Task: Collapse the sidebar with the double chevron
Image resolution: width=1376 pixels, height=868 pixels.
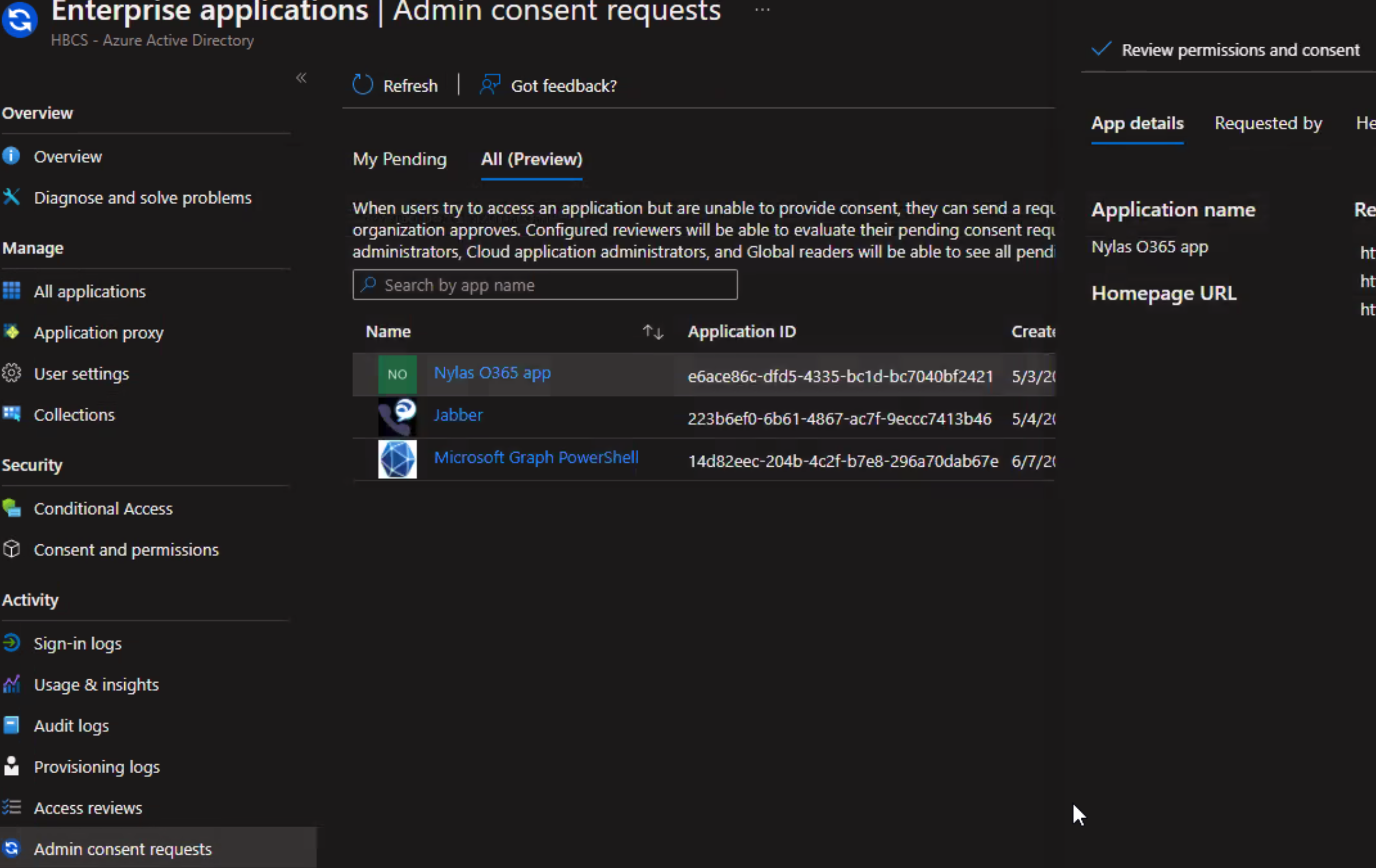Action: point(301,78)
